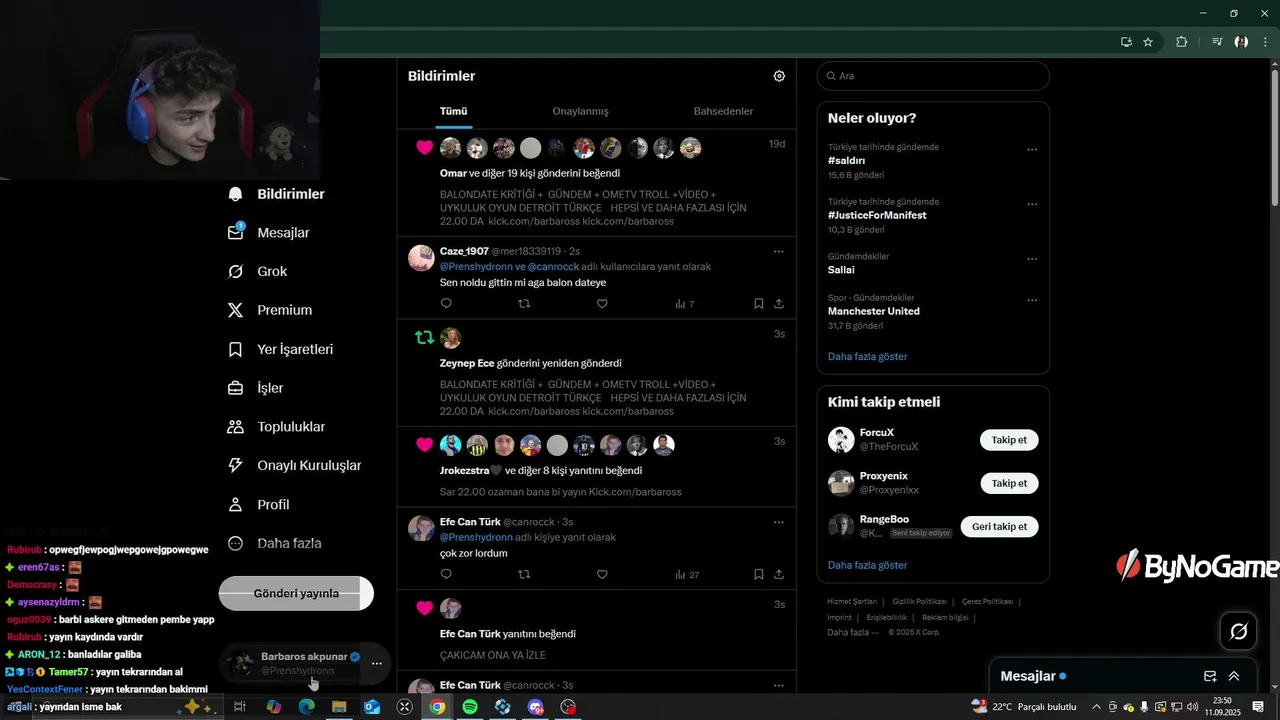Open İşler briefcase icon
The image size is (1280, 720).
click(235, 388)
